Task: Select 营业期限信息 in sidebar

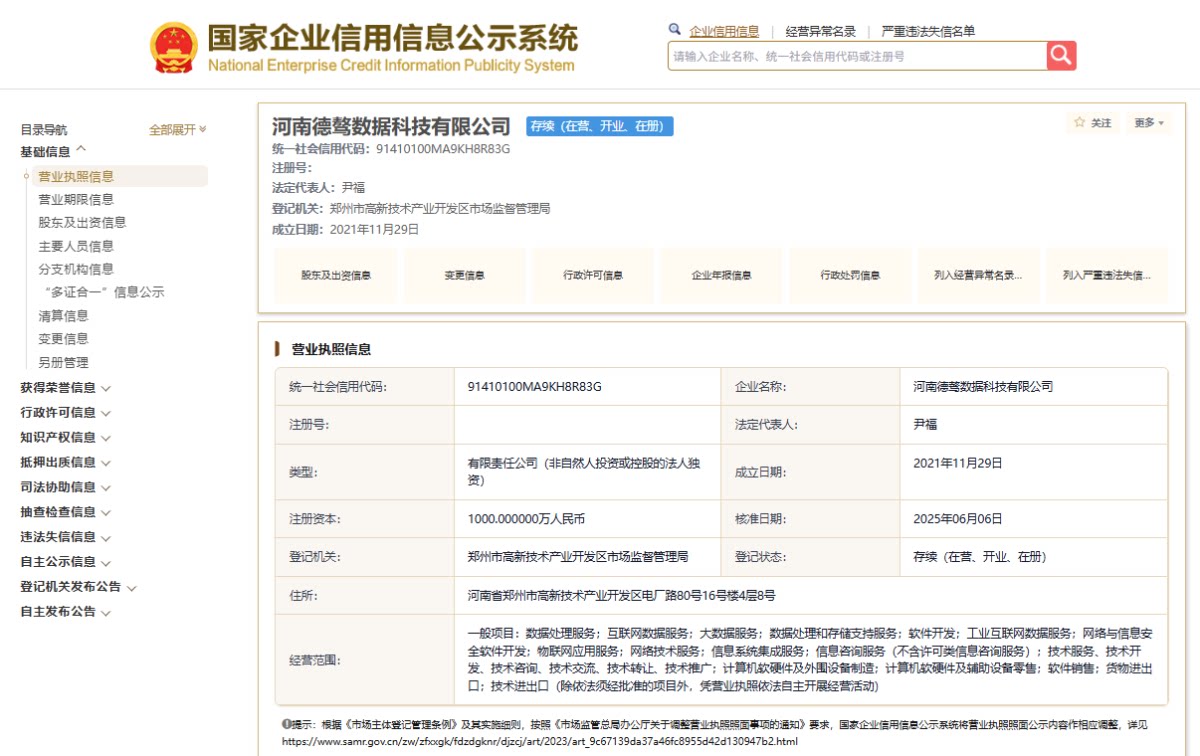Action: coord(76,200)
